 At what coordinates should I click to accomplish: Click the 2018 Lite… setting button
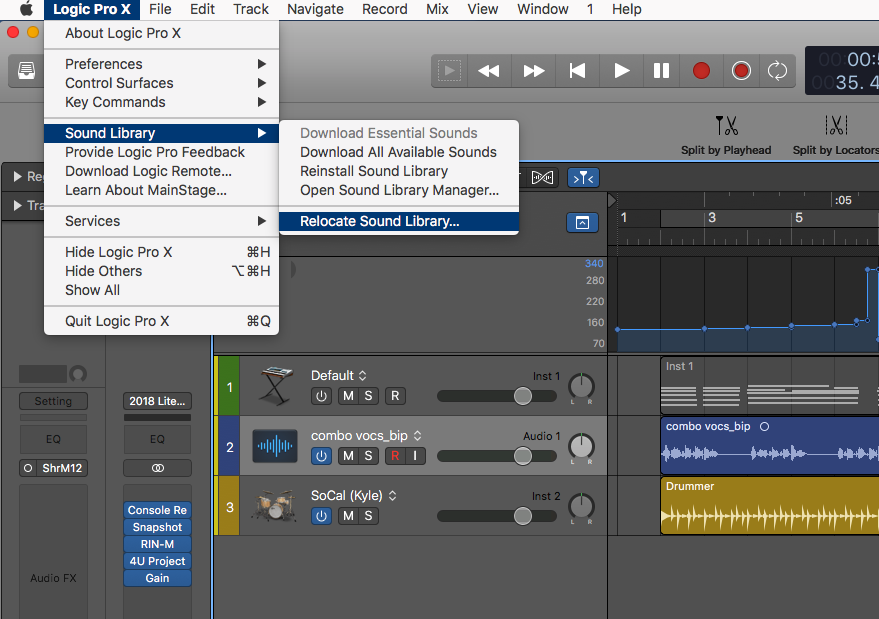pos(157,401)
